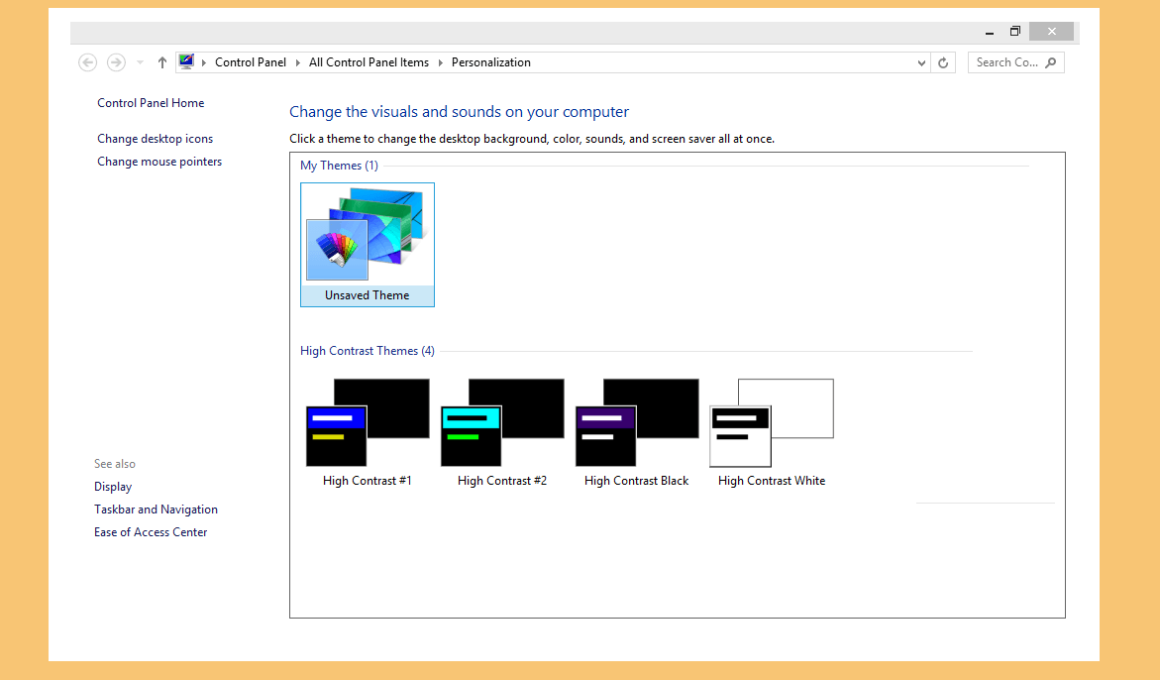Image resolution: width=1160 pixels, height=680 pixels.
Task: Go back using the Back arrow button
Action: [87, 63]
